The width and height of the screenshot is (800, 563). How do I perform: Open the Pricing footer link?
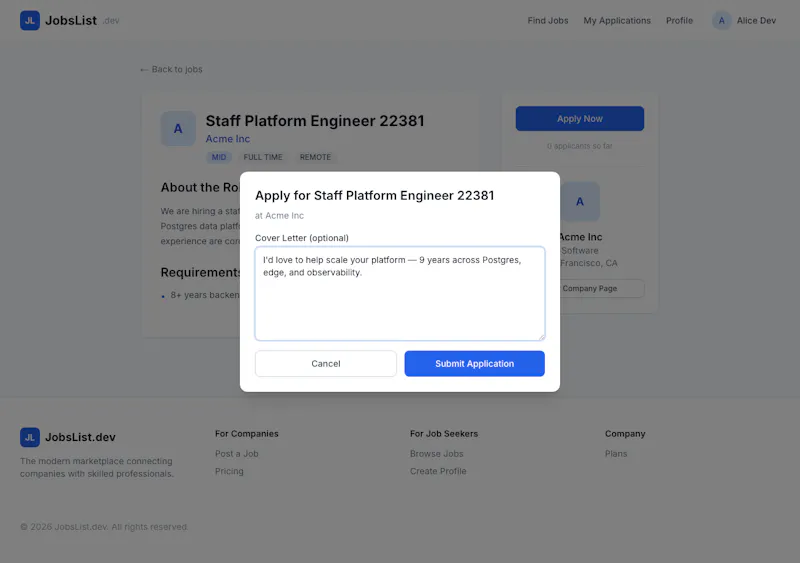tap(229, 471)
